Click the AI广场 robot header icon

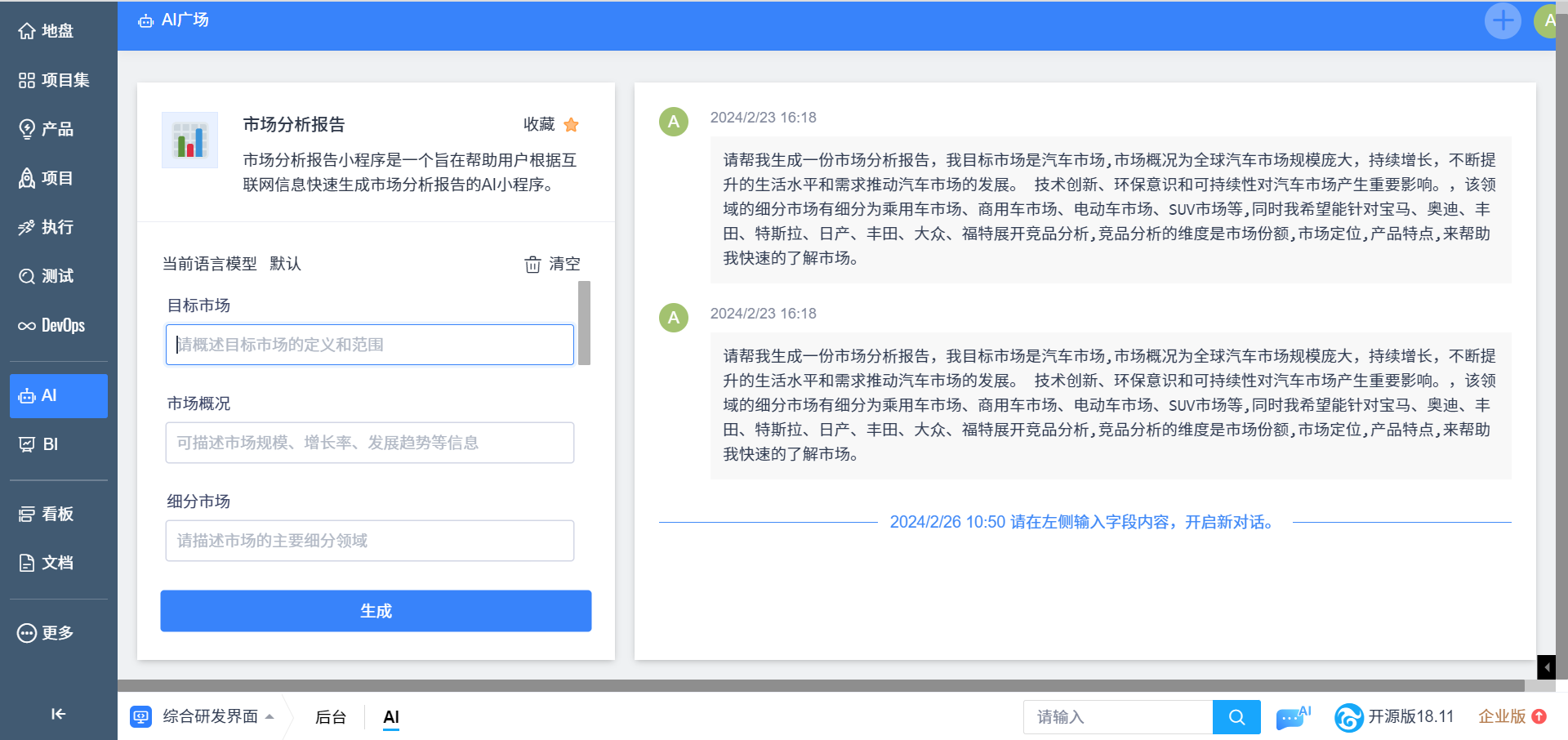(146, 21)
